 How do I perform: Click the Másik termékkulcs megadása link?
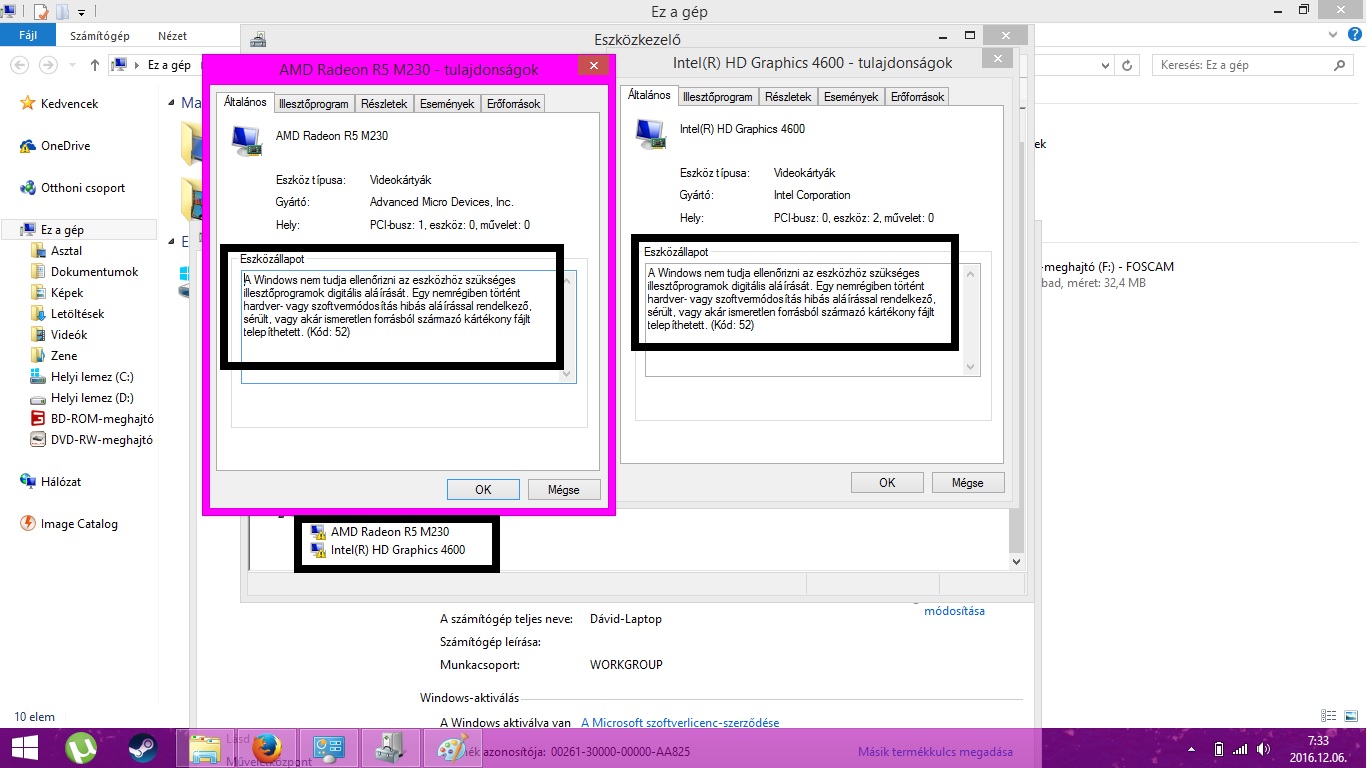click(x=935, y=752)
